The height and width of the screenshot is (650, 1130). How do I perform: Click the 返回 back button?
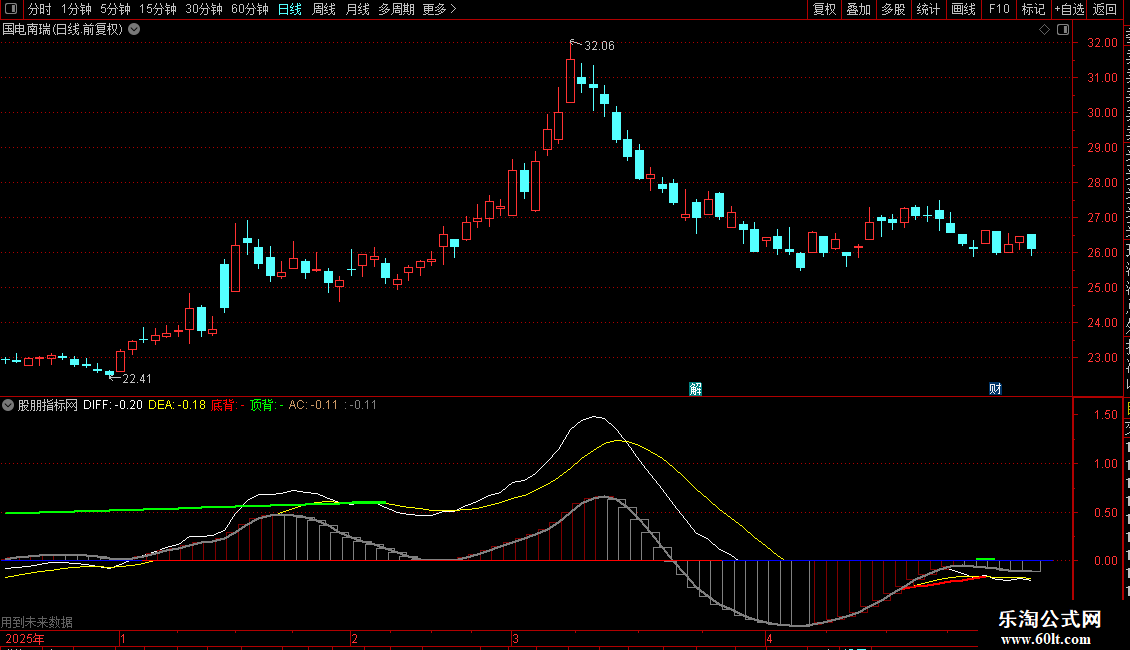[x=1104, y=9]
